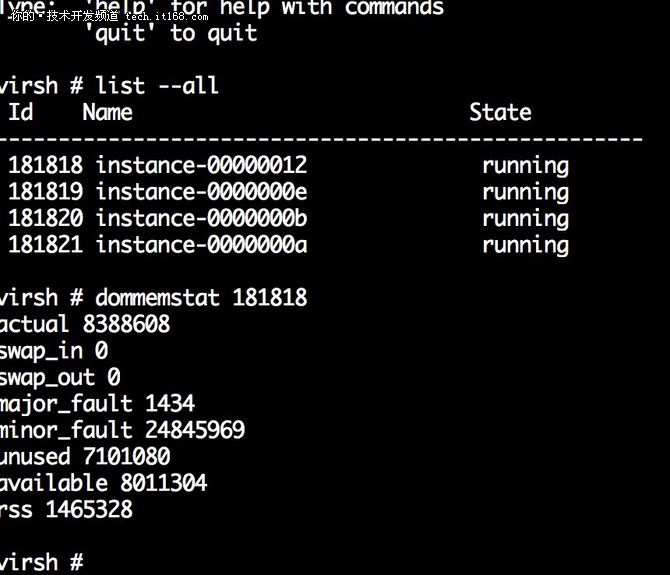
Task: Select the actual value 8388608
Action: point(126,324)
